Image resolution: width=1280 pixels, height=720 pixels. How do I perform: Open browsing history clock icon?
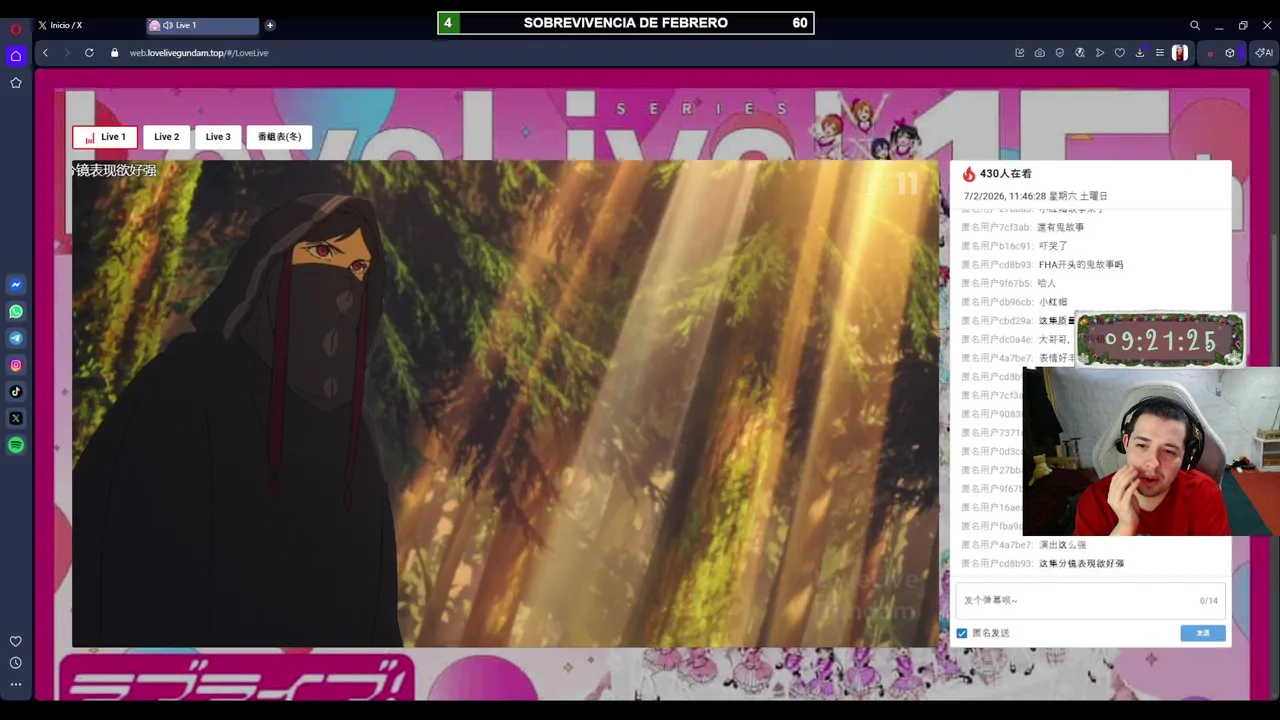[x=16, y=663]
